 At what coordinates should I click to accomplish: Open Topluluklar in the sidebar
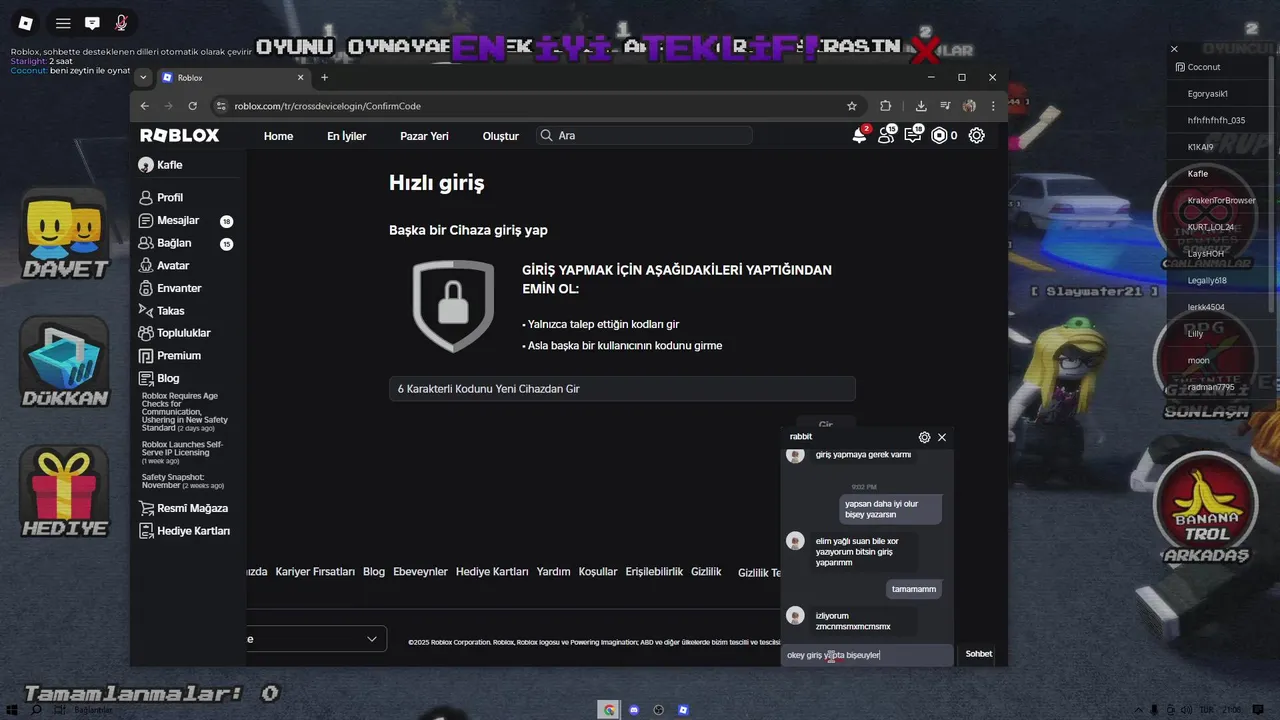pos(175,333)
